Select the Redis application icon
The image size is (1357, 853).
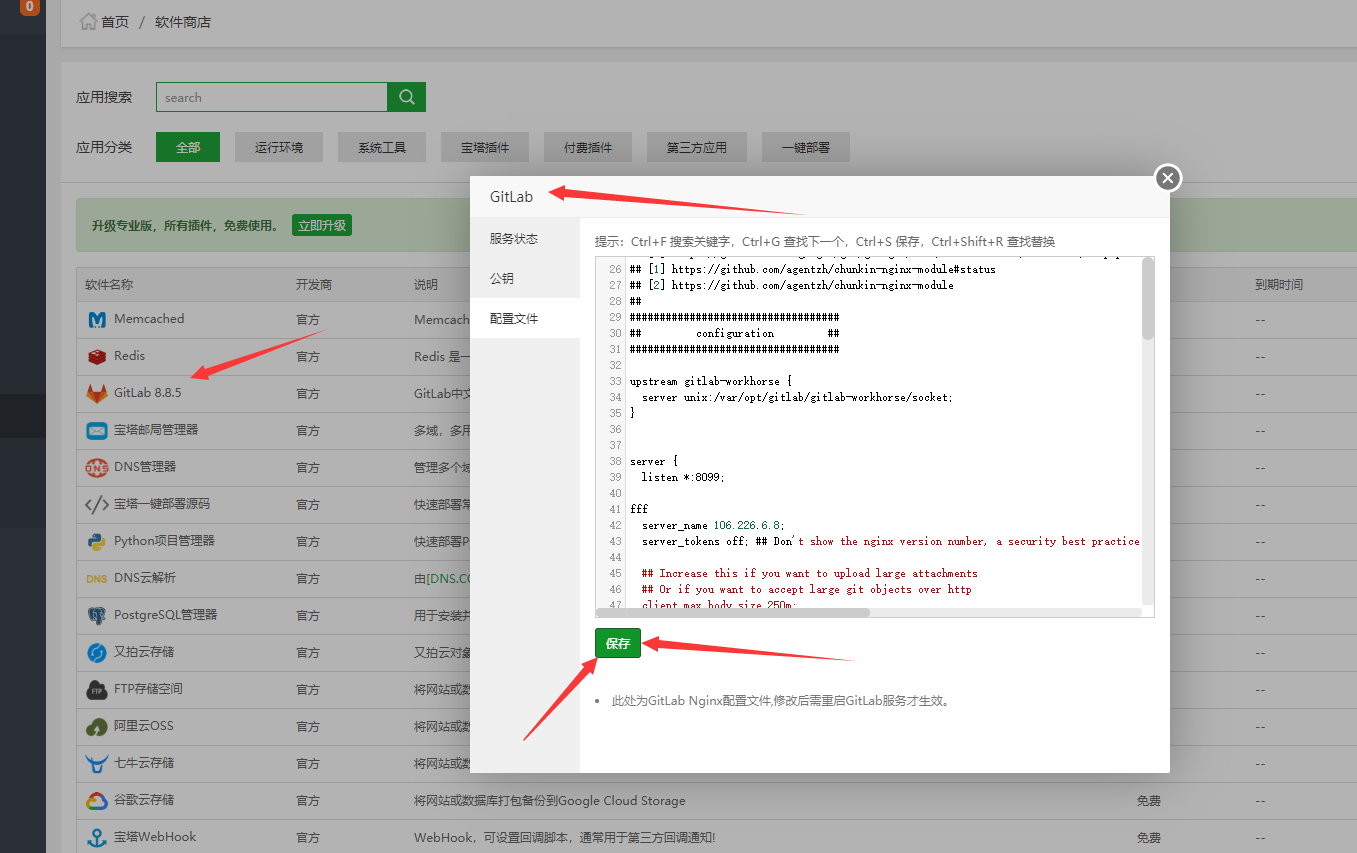pos(97,356)
